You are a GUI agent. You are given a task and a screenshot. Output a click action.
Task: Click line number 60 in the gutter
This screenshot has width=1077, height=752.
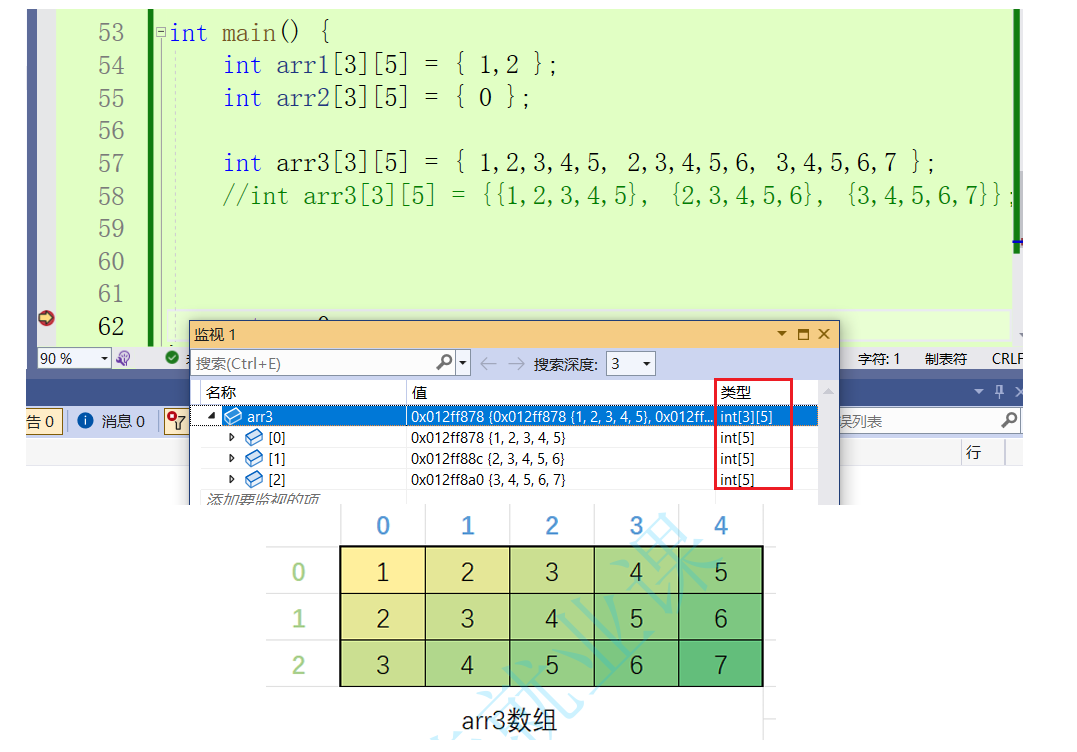111,261
